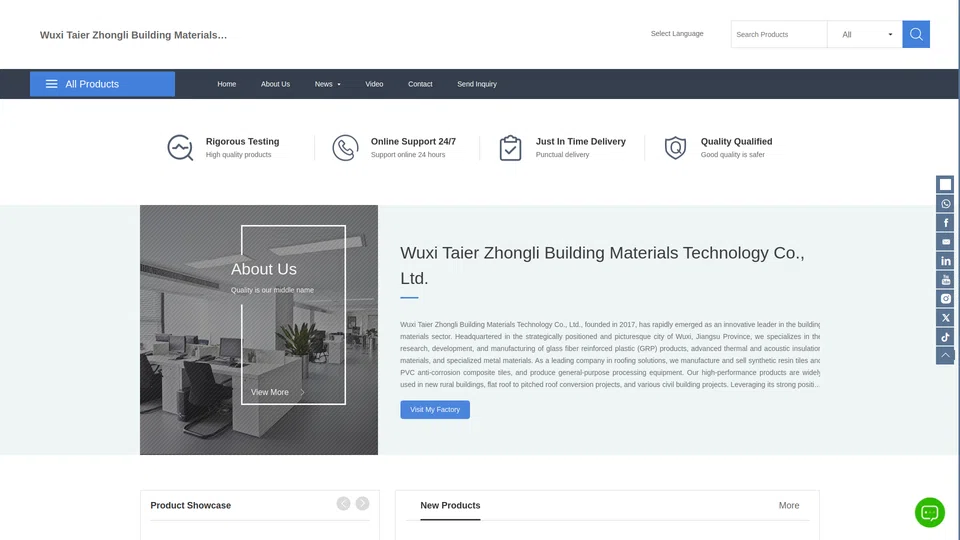This screenshot has width=960, height=540.
Task: Click the Rigorous Testing magnifier icon
Action: tap(180, 148)
